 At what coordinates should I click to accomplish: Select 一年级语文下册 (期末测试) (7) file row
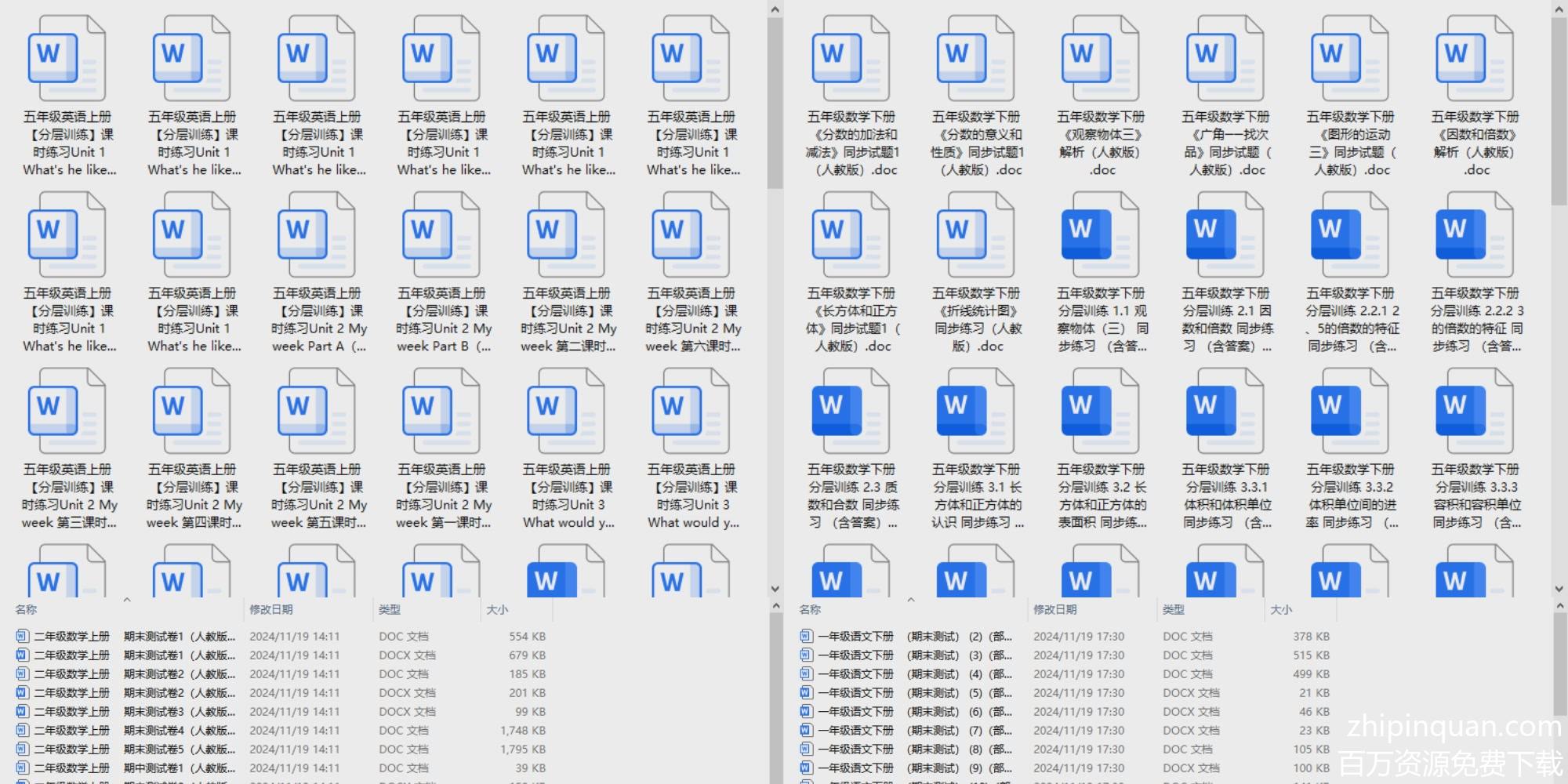coord(1065,731)
